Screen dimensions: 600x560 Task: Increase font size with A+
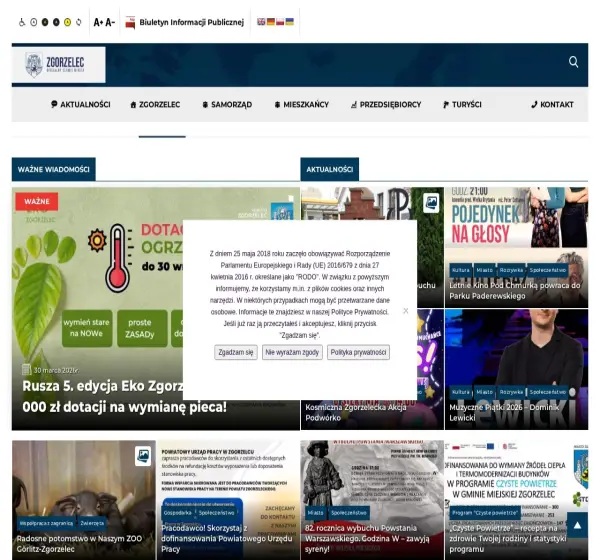98,22
